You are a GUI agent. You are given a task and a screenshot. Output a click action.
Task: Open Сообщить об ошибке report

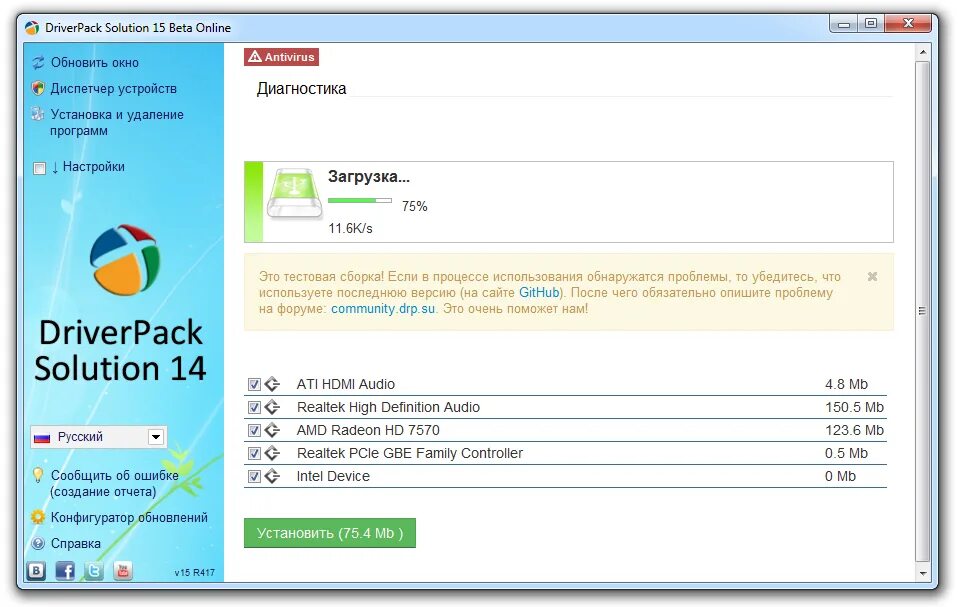pos(115,483)
